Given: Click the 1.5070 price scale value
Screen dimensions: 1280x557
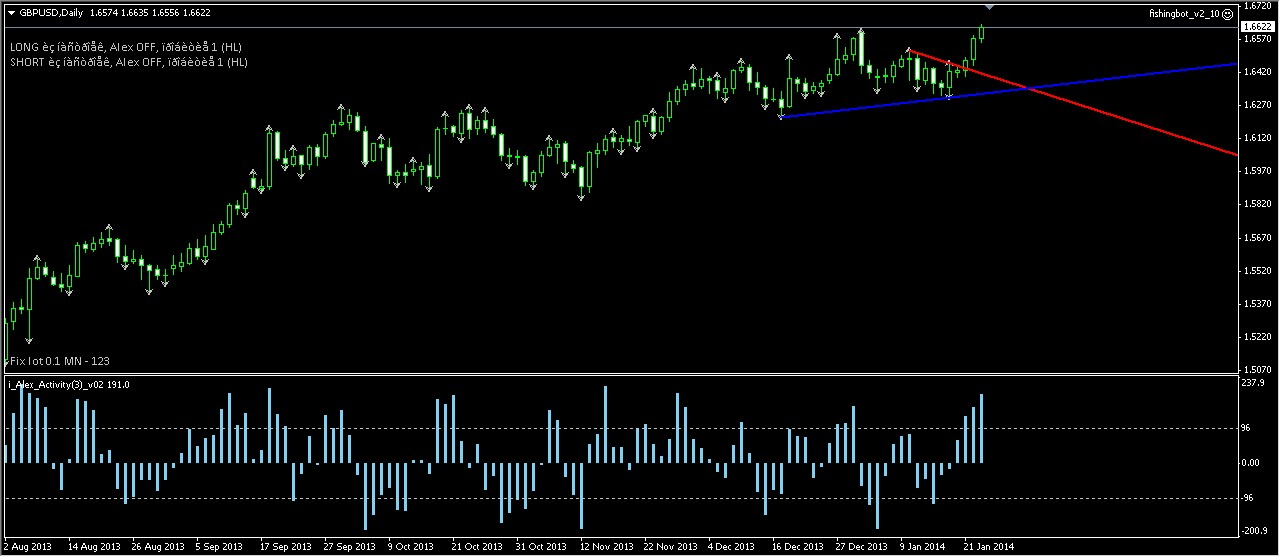Looking at the screenshot, I should [1256, 369].
